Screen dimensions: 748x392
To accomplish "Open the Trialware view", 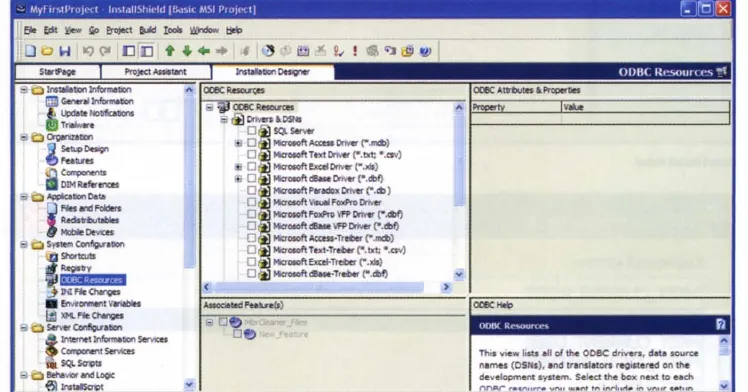I will pos(77,125).
